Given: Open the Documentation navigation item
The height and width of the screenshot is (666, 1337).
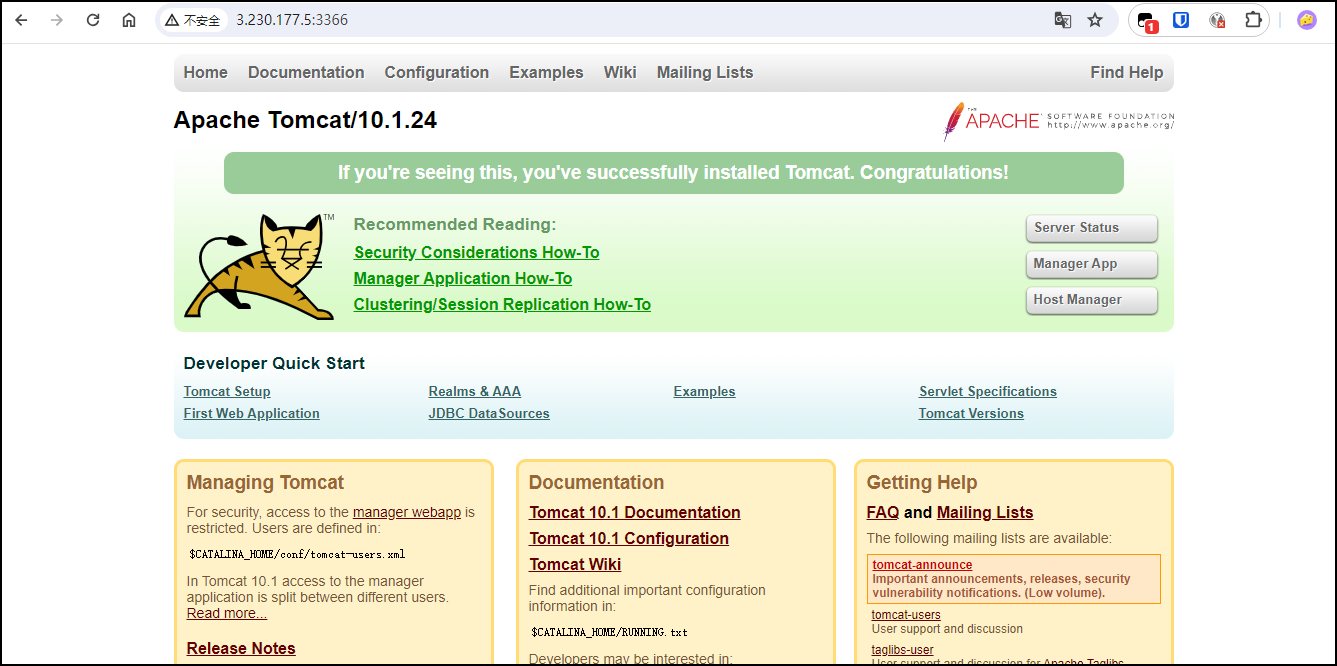Looking at the screenshot, I should pyautogui.click(x=306, y=72).
